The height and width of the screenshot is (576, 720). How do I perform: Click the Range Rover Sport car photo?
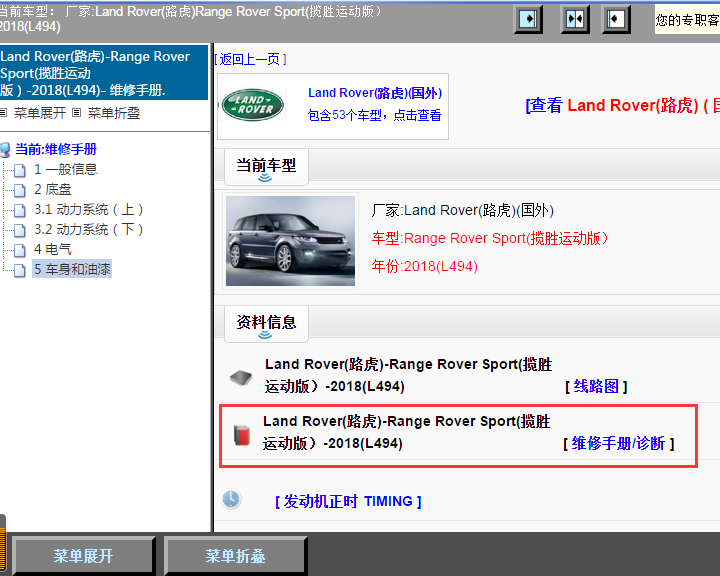pyautogui.click(x=290, y=241)
